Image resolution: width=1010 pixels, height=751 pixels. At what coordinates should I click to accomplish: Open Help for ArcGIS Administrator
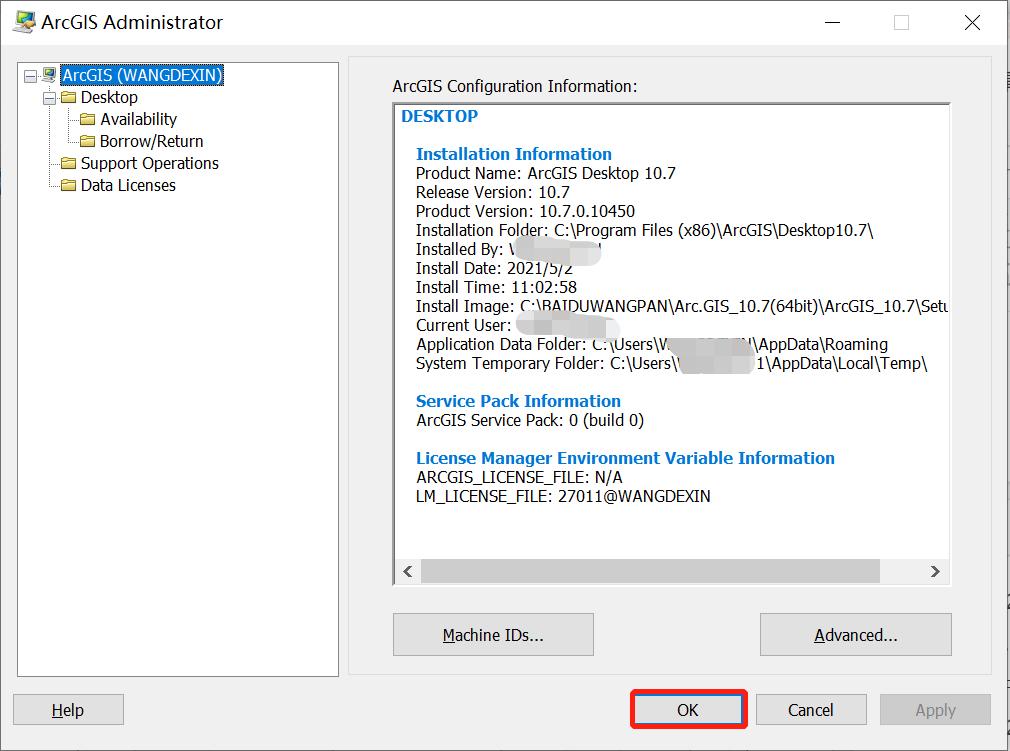[x=68, y=710]
